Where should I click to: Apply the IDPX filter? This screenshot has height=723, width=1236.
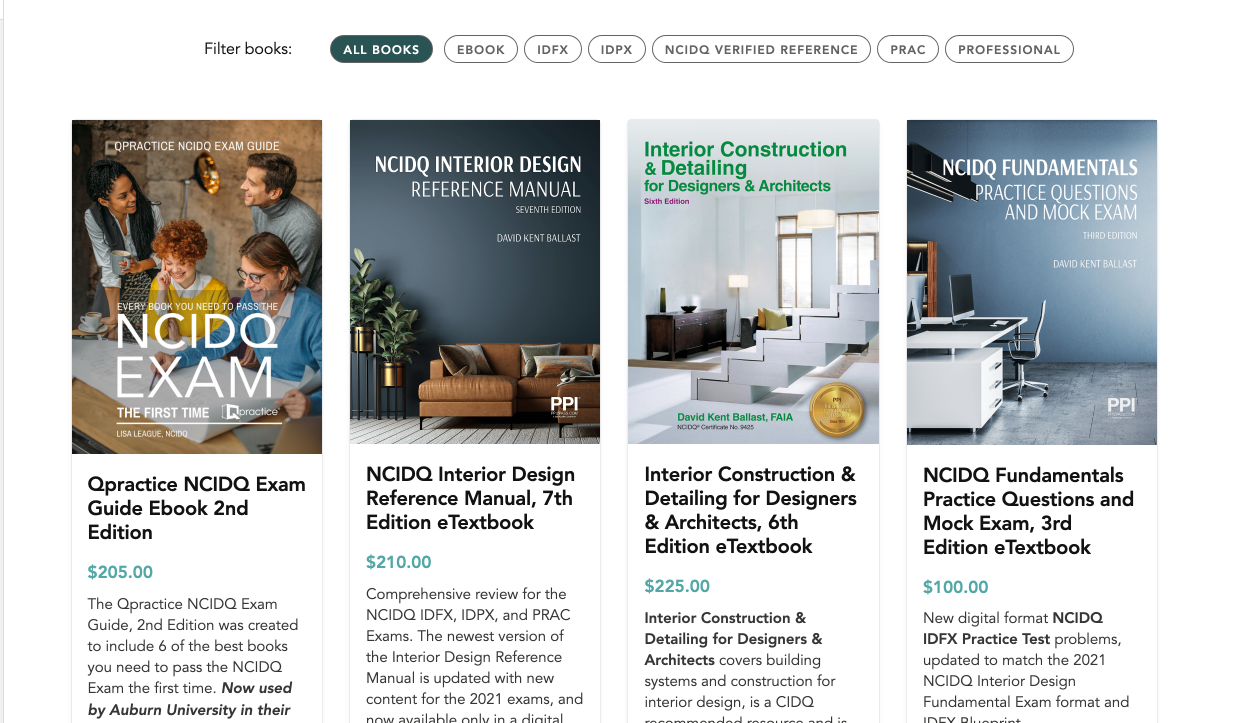coord(617,49)
